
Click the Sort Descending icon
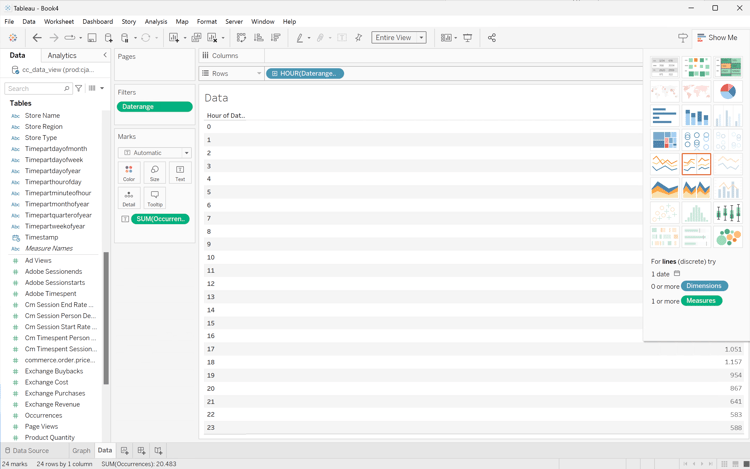276,38
